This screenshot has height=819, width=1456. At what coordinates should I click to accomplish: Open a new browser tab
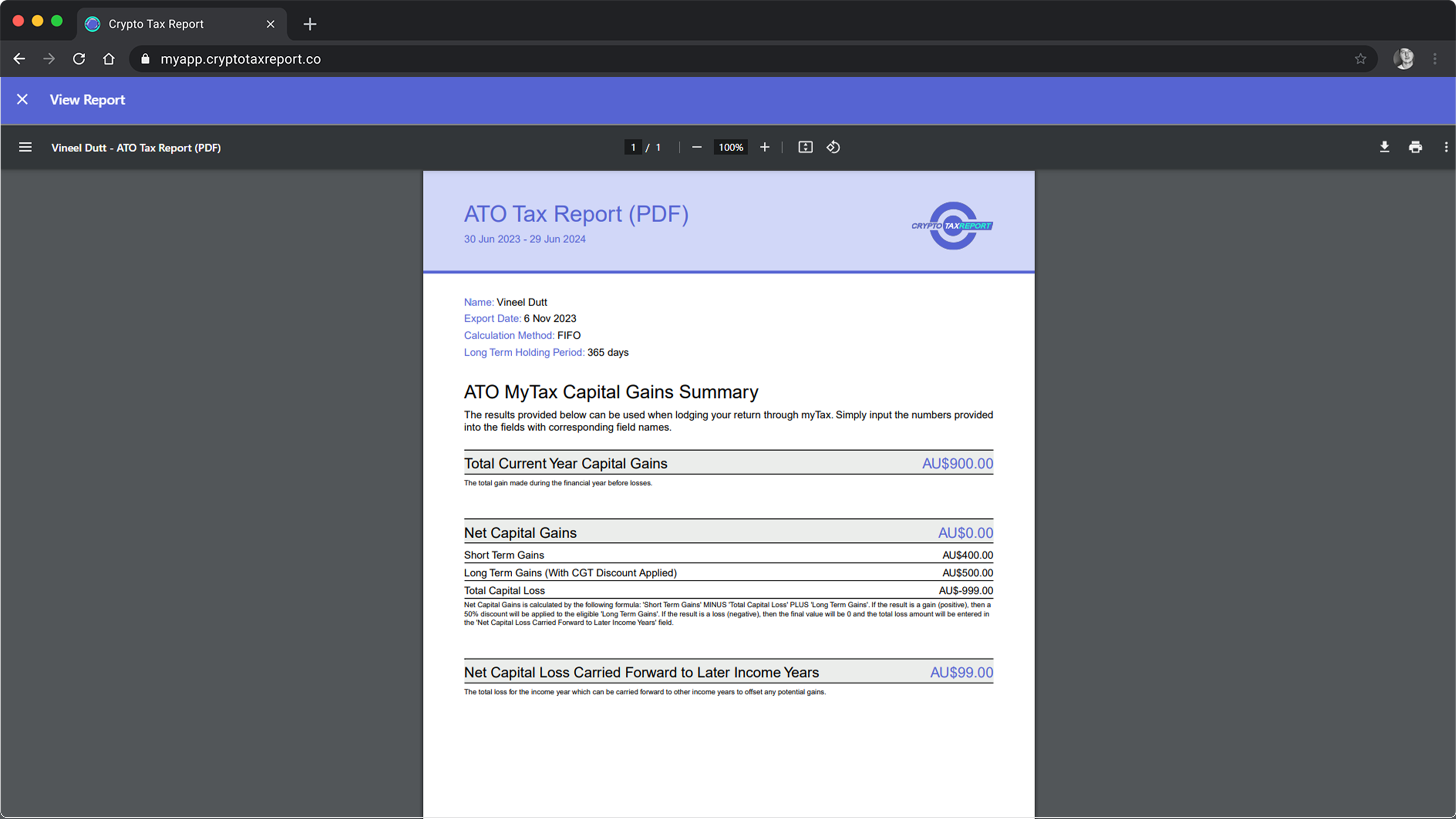tap(310, 24)
